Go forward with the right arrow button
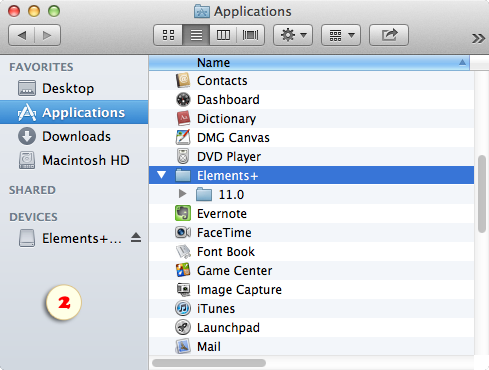Screen dimensions: 489x370 47,35
